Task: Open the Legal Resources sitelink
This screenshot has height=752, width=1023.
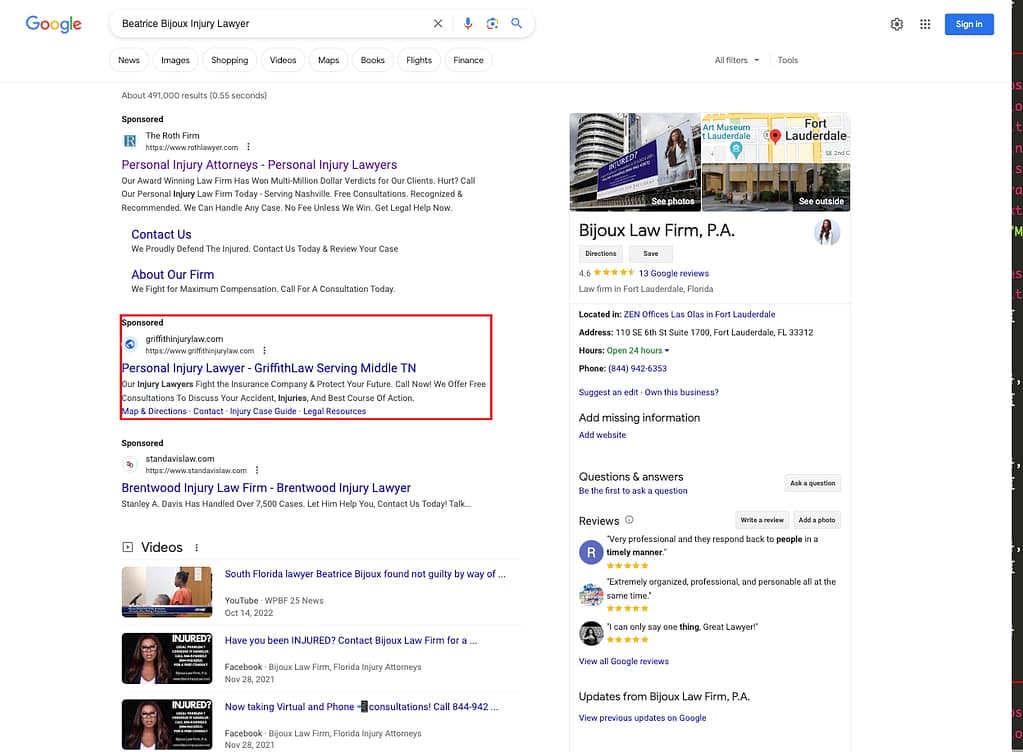Action: (x=334, y=412)
